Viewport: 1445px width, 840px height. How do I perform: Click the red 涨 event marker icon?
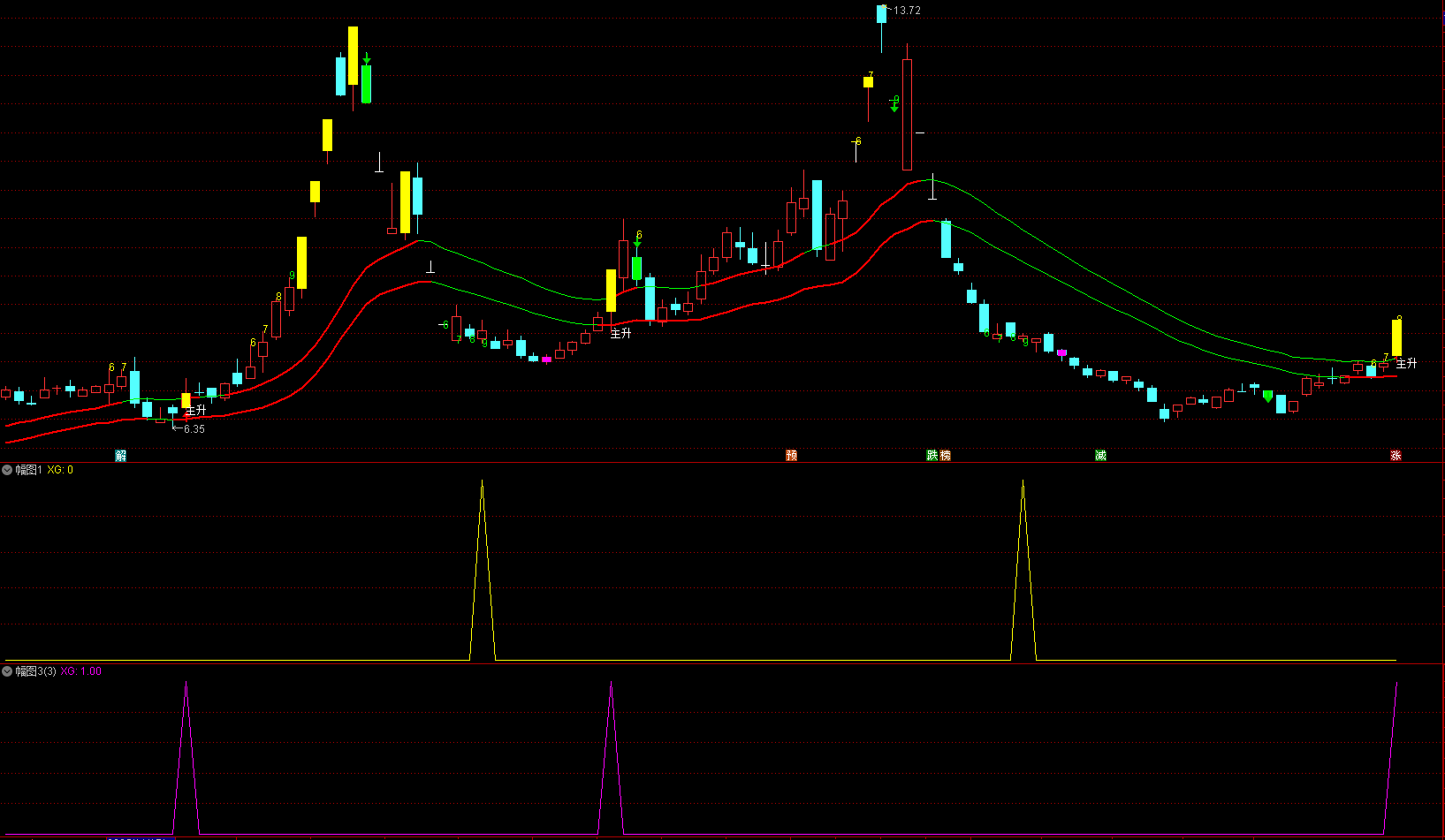point(1396,456)
